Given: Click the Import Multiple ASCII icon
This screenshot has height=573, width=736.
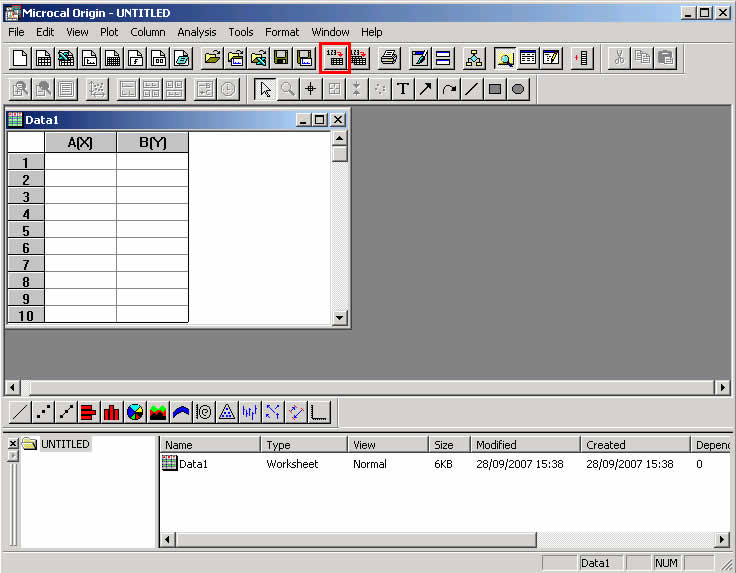Looking at the screenshot, I should point(359,58).
